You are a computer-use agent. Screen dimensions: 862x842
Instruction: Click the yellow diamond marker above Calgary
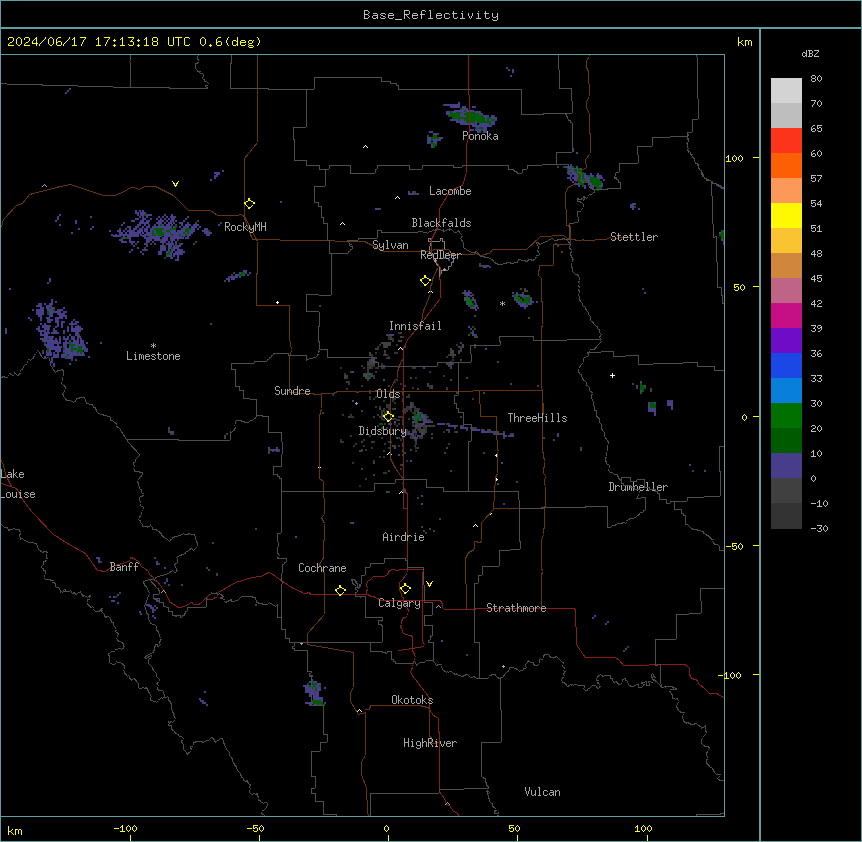click(x=405, y=589)
